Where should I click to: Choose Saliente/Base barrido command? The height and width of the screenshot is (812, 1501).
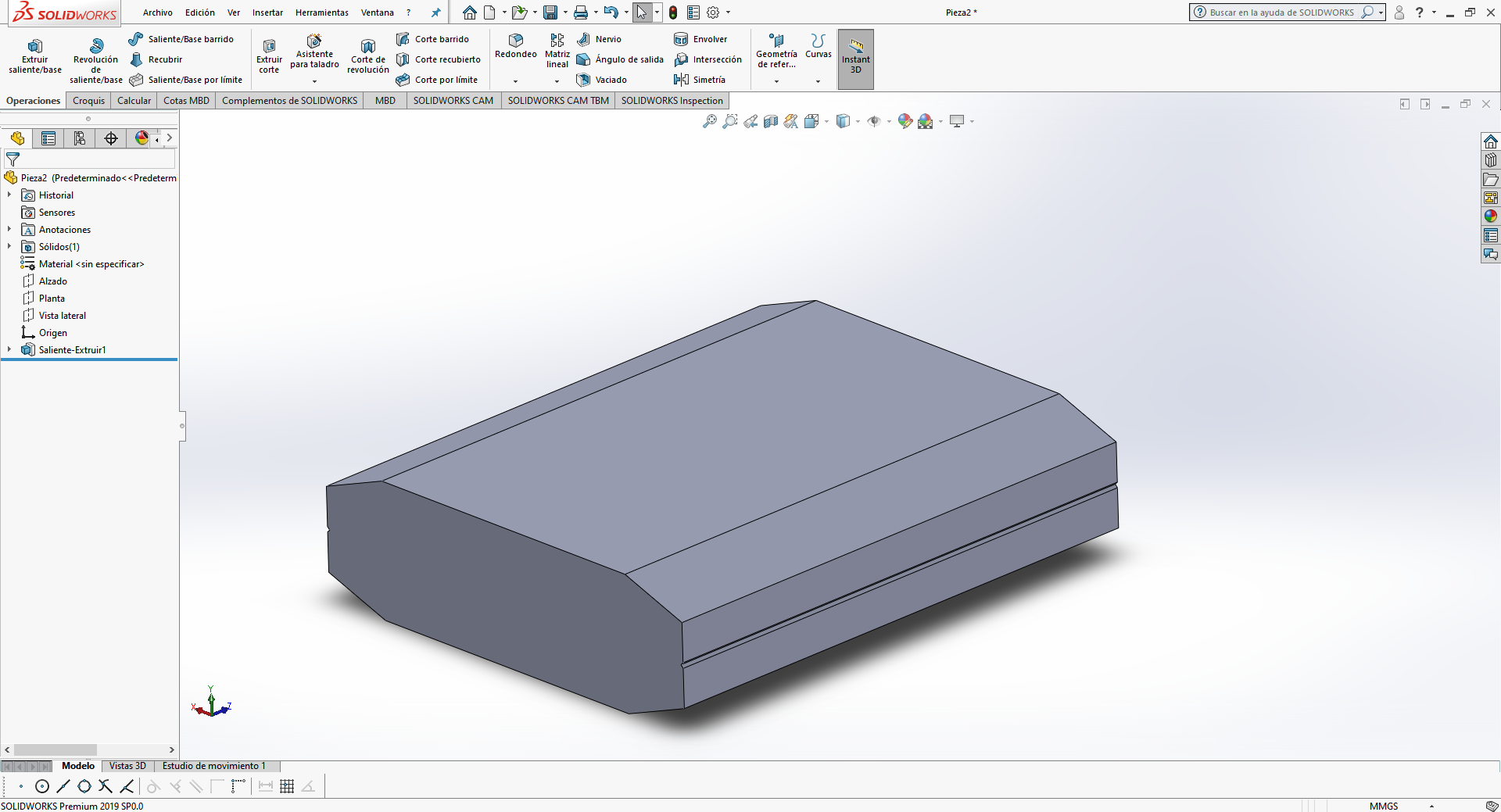(181, 39)
